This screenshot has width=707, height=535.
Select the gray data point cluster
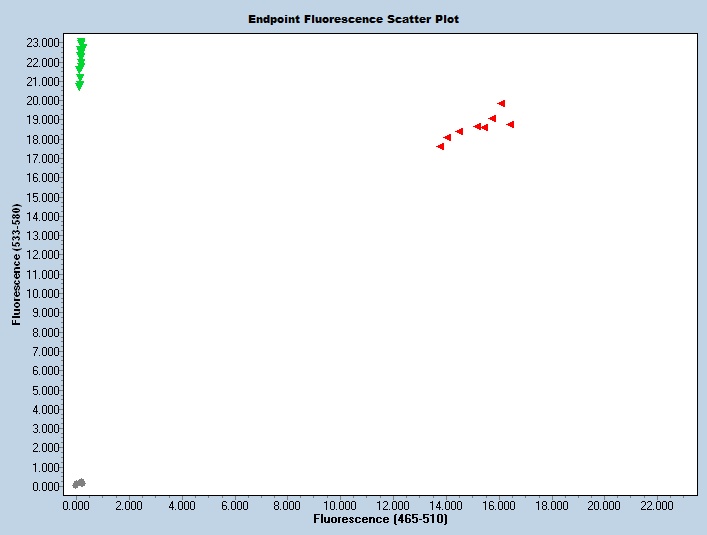click(x=79, y=483)
